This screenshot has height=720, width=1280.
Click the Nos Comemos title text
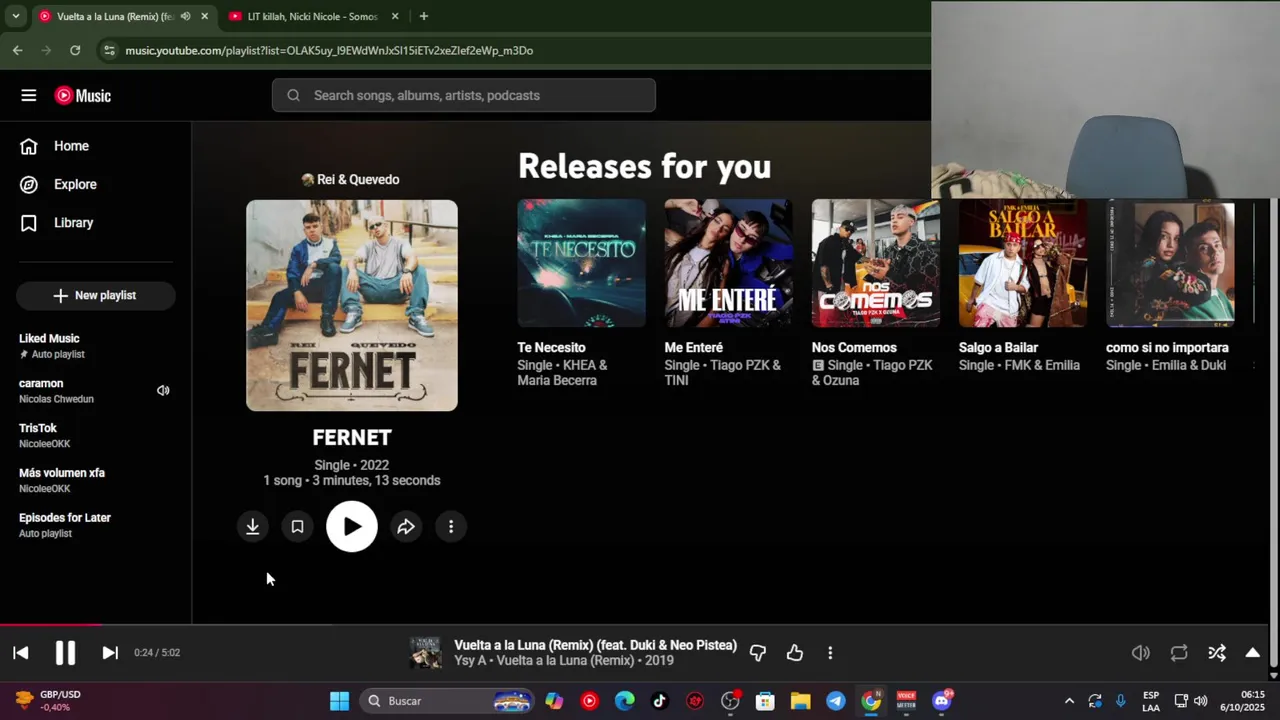coord(854,347)
